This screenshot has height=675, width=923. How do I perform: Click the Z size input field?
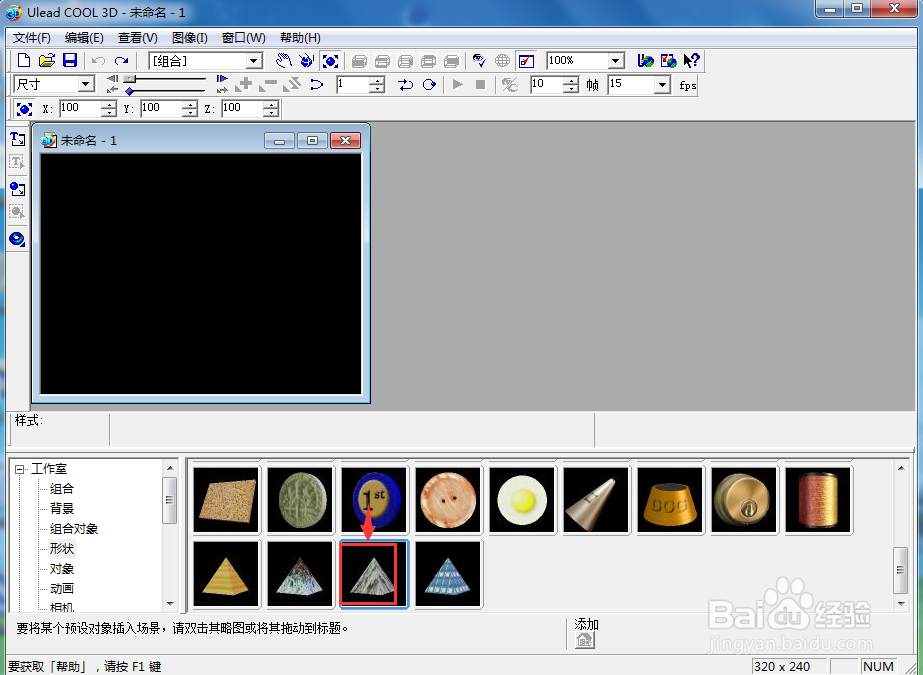243,108
